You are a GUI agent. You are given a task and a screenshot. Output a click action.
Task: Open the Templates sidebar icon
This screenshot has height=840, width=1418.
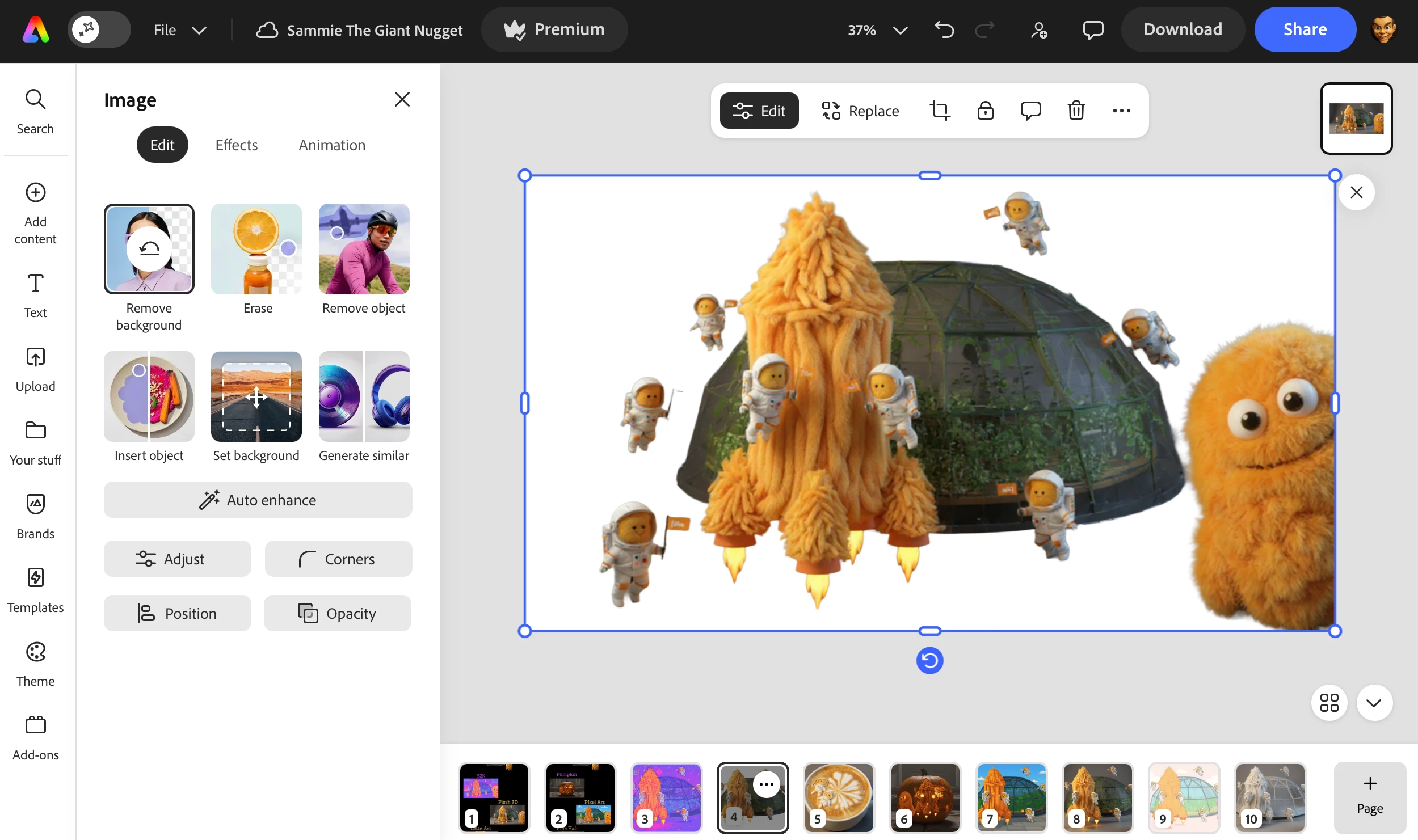pos(35,589)
